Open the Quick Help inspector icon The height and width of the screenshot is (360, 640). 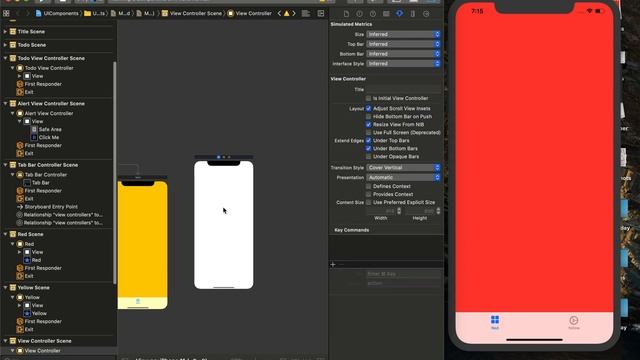(373, 13)
